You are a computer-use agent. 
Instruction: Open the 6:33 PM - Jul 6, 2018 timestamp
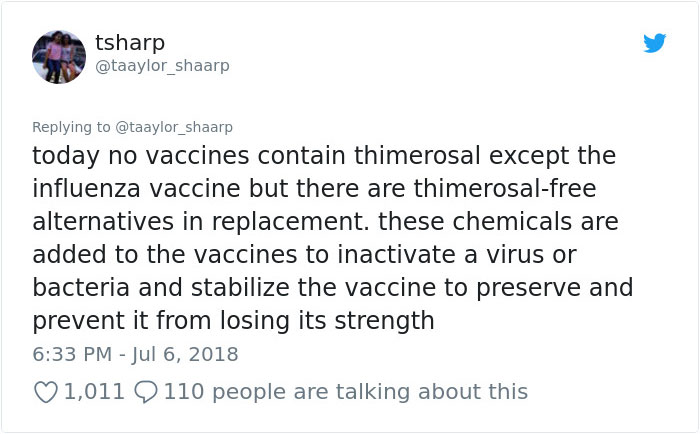coord(135,355)
